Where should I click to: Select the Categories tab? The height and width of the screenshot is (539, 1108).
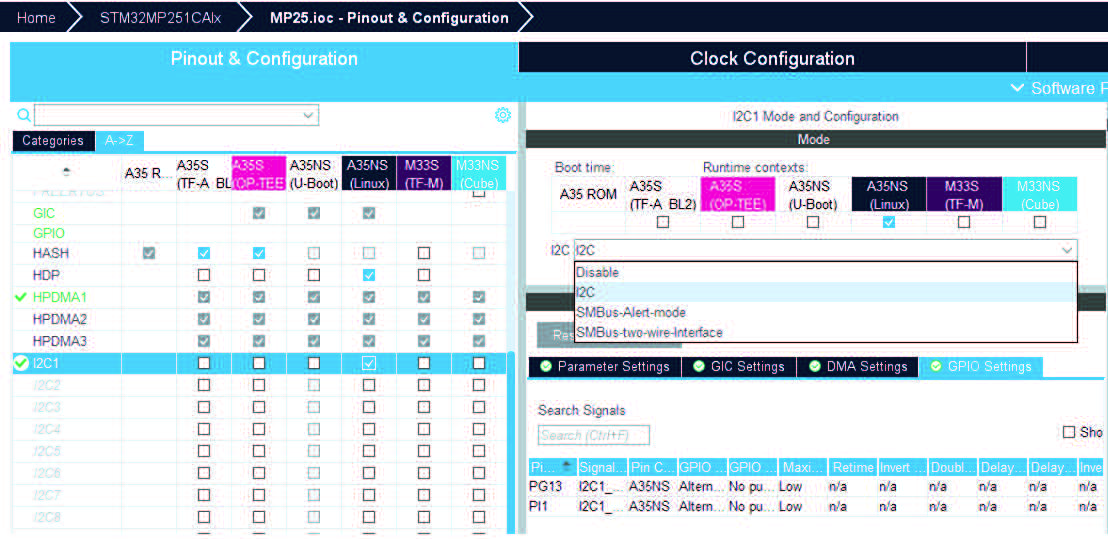(x=53, y=141)
